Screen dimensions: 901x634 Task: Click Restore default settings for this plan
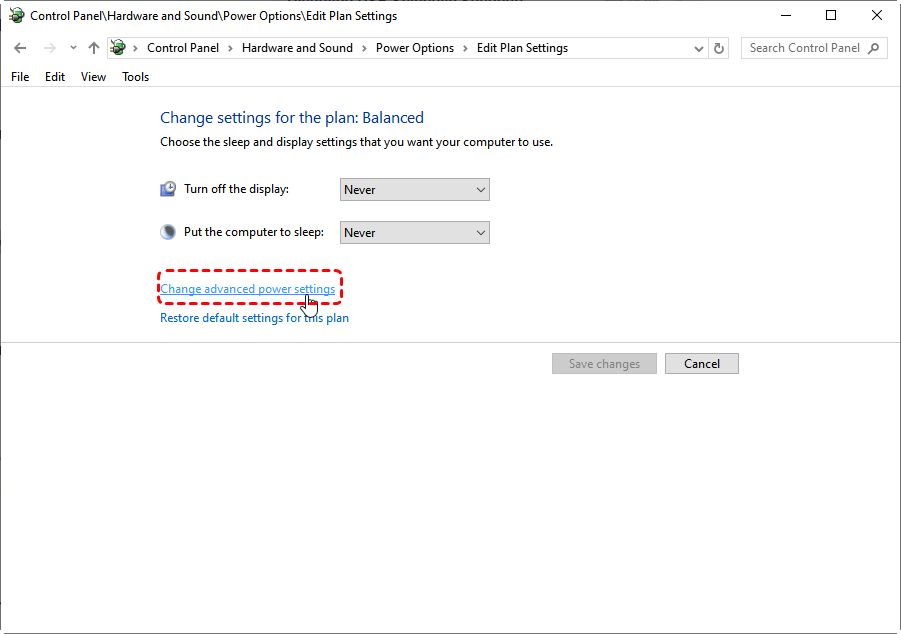pos(255,318)
